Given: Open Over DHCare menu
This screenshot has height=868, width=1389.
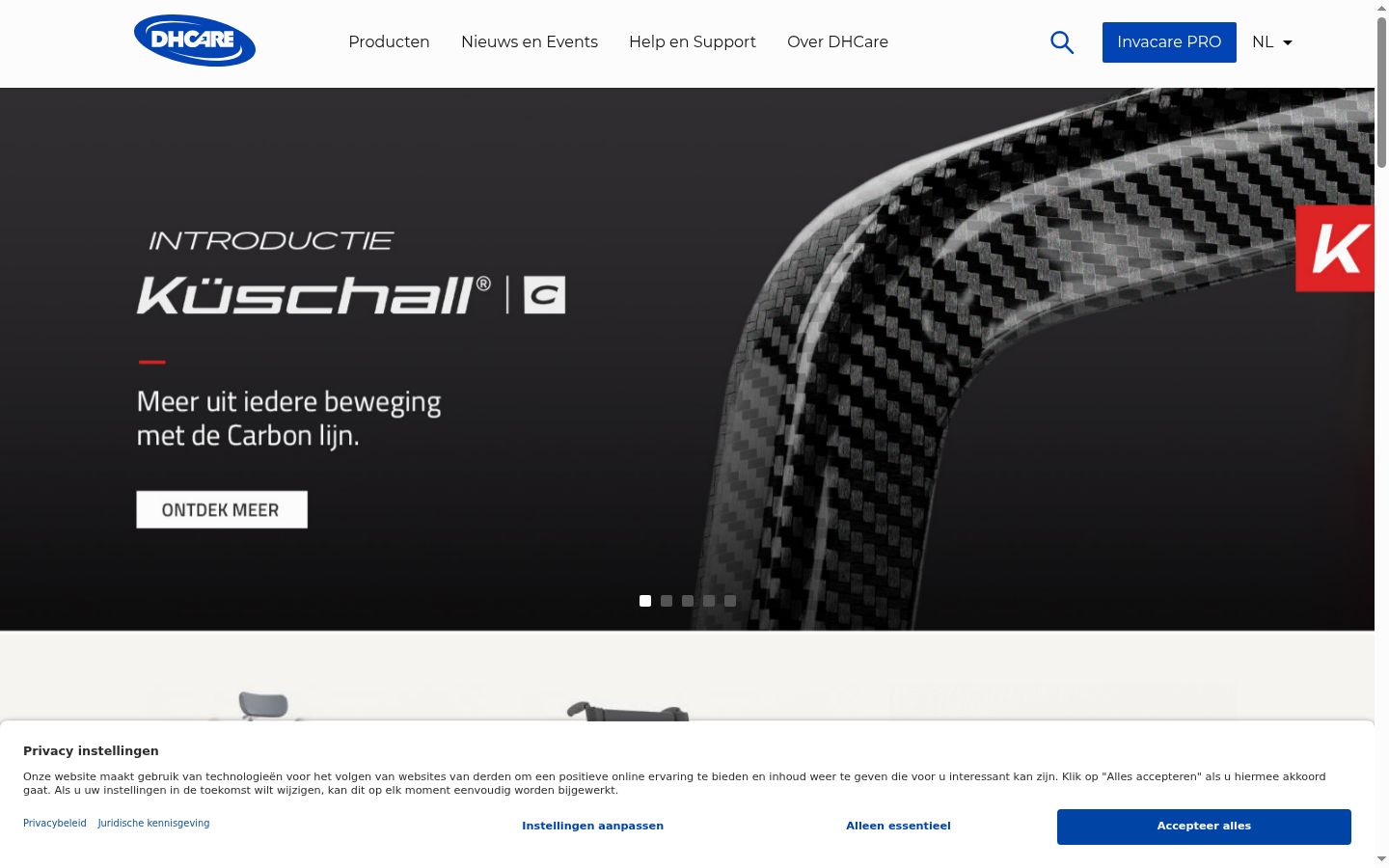Looking at the screenshot, I should click(x=837, y=41).
